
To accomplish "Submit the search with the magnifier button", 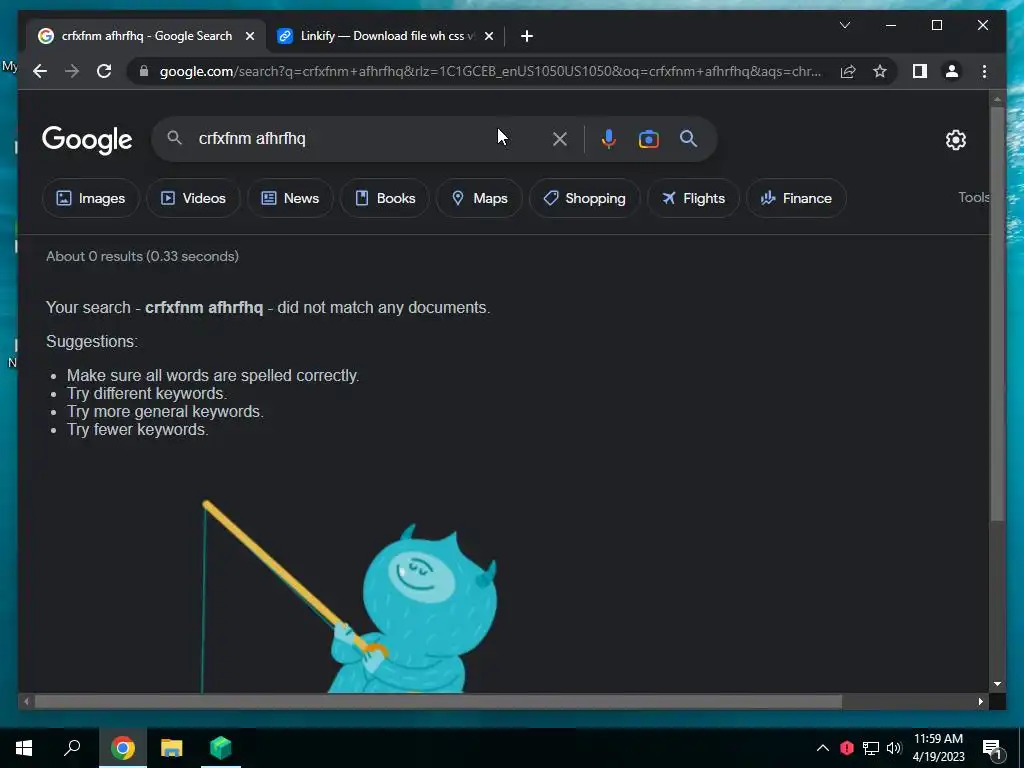I will 688,138.
